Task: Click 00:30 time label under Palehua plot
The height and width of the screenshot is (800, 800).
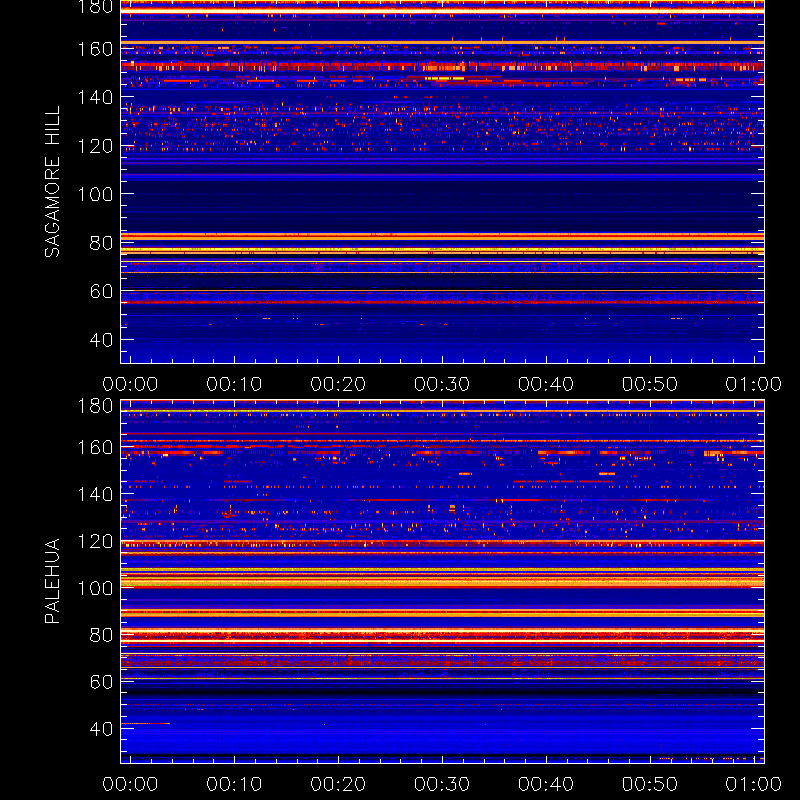Action: (442, 784)
